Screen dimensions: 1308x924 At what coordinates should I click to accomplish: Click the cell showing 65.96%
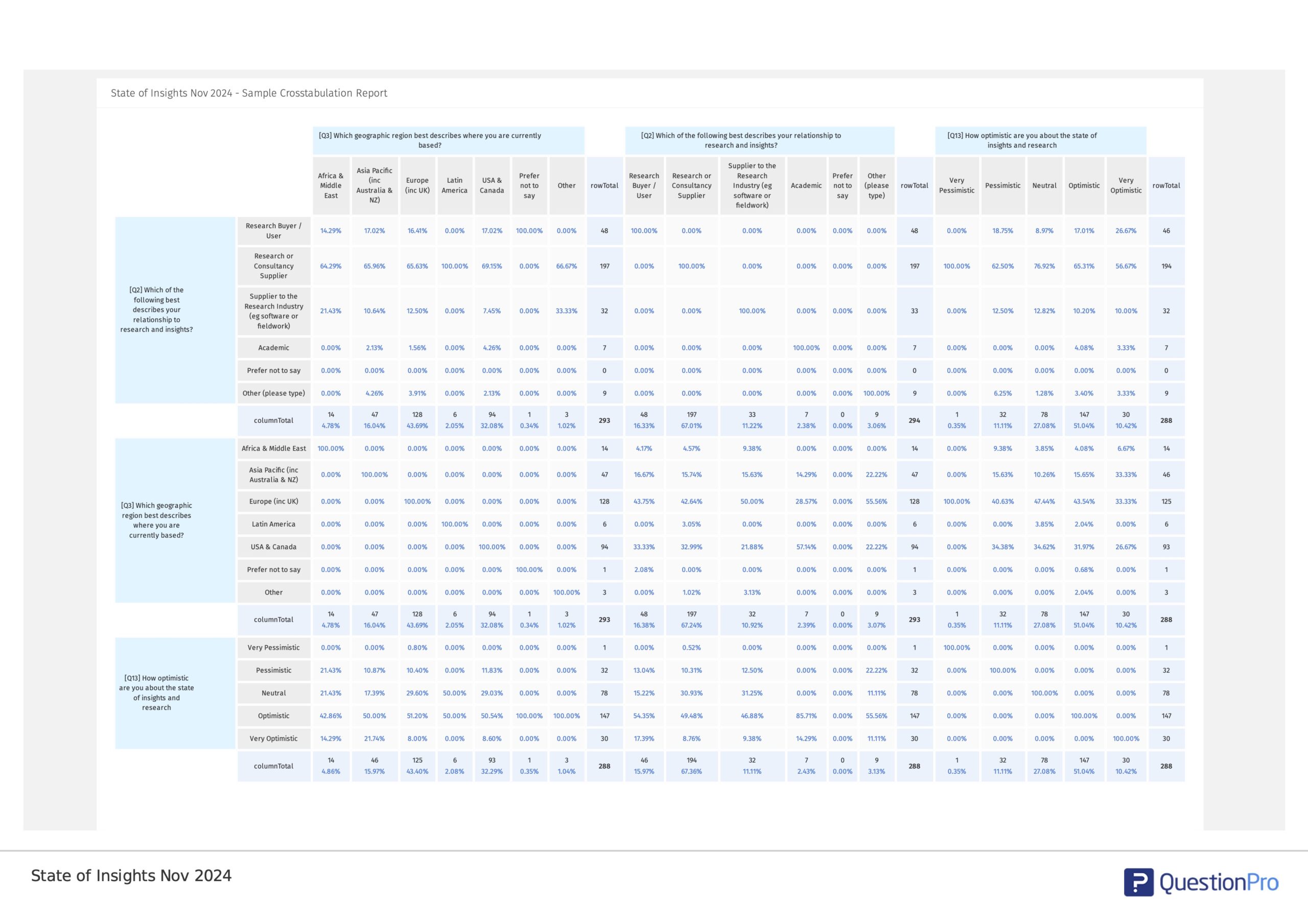(375, 266)
